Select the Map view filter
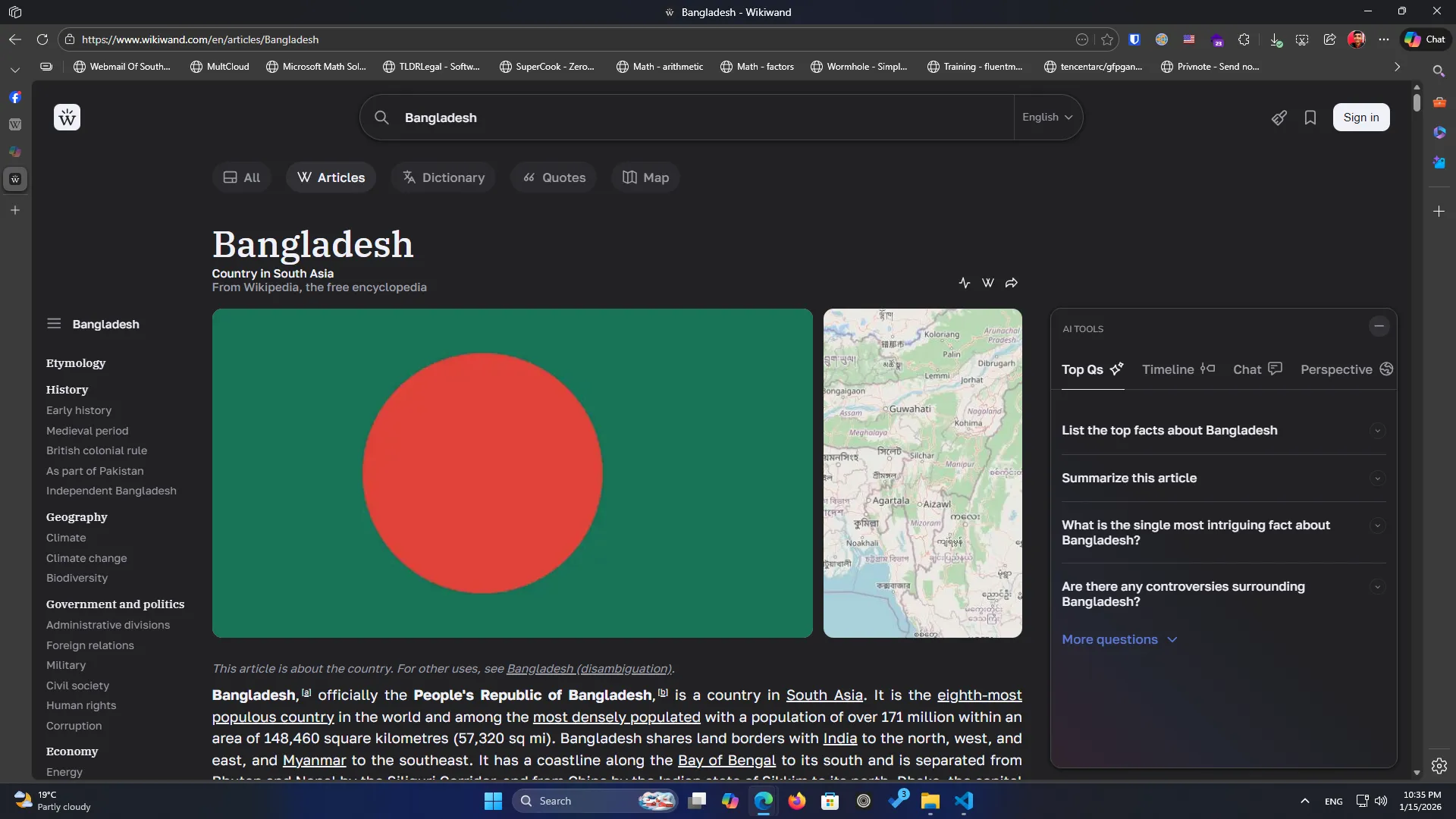The height and width of the screenshot is (819, 1456). click(645, 177)
